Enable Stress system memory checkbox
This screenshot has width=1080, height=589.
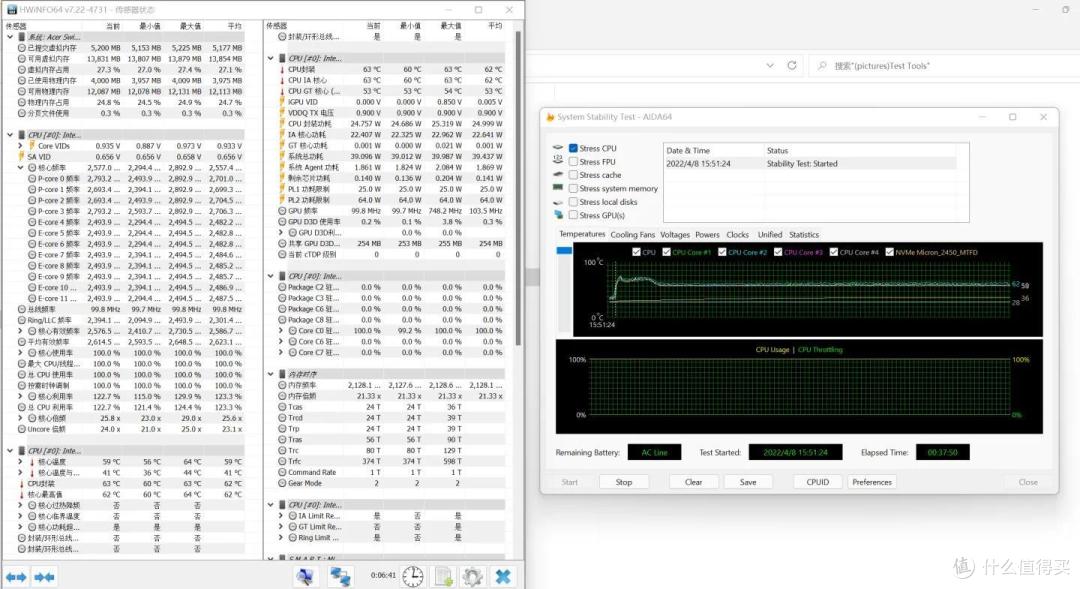point(573,188)
